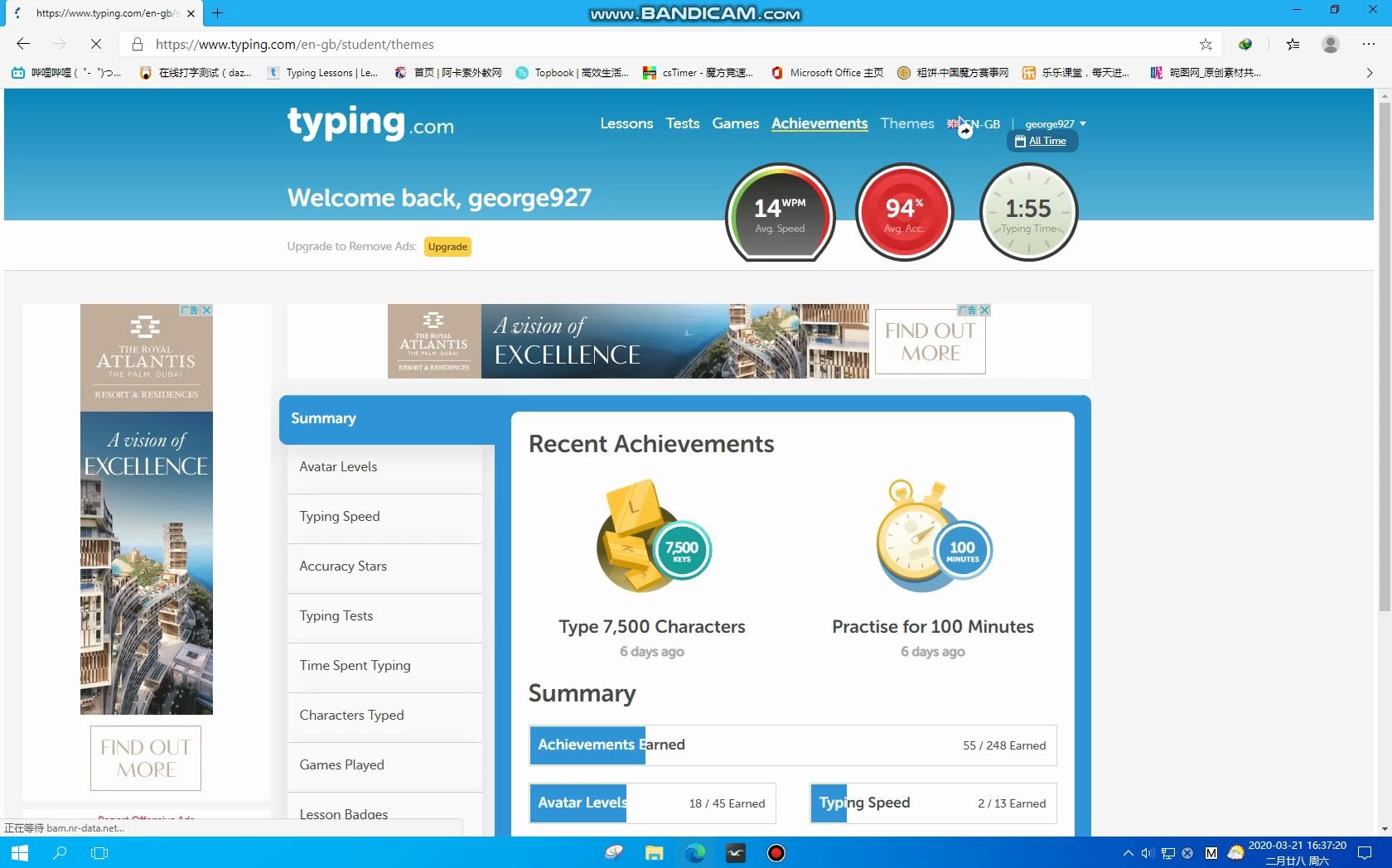Open the Typing Lessons bookmark
This screenshot has height=868, width=1392.
[x=322, y=73]
